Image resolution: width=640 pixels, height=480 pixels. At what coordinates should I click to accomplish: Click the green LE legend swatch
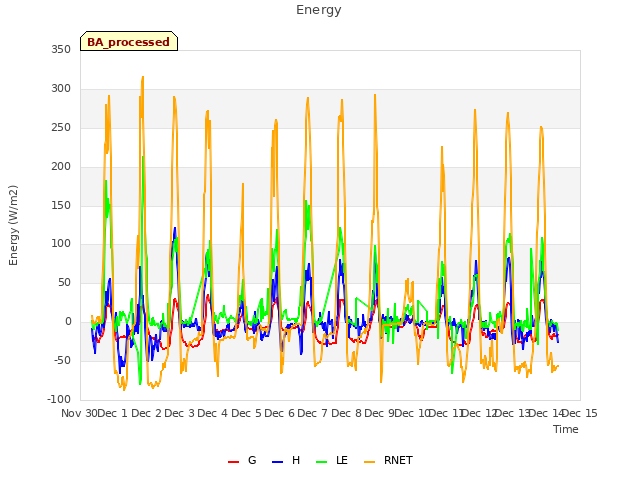[322, 462]
